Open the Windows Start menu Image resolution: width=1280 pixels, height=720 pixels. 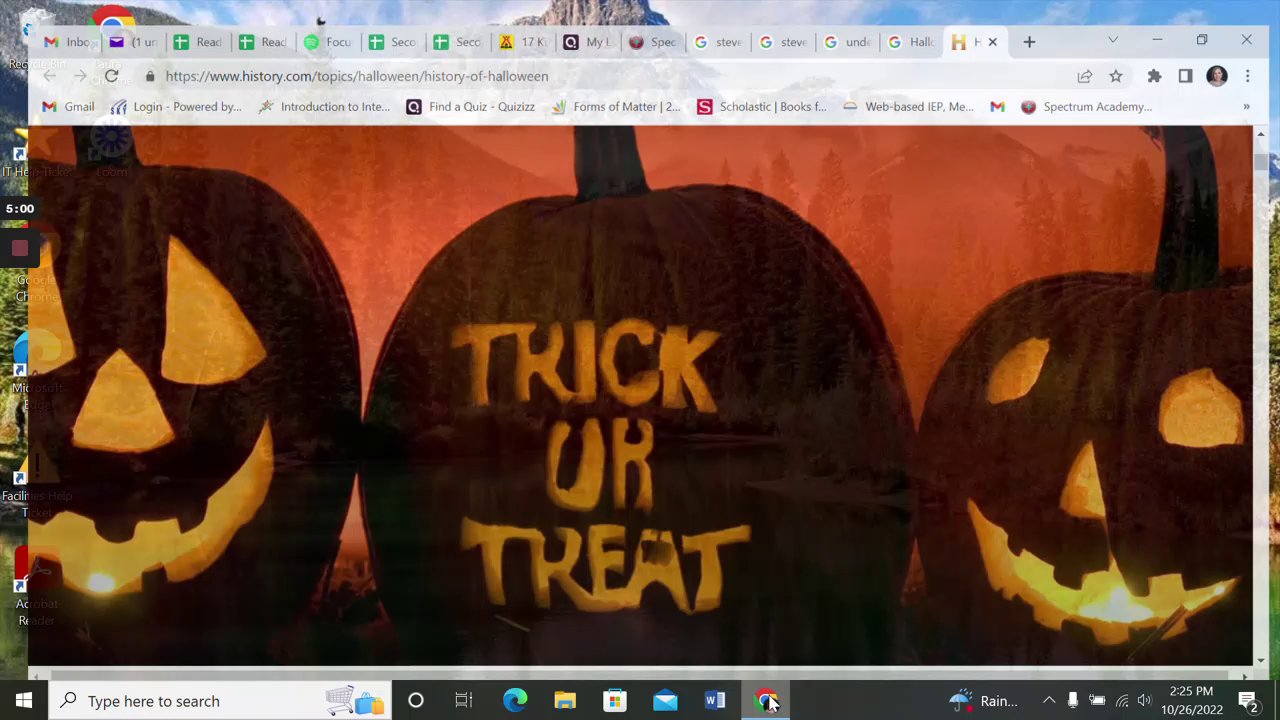pos(24,701)
